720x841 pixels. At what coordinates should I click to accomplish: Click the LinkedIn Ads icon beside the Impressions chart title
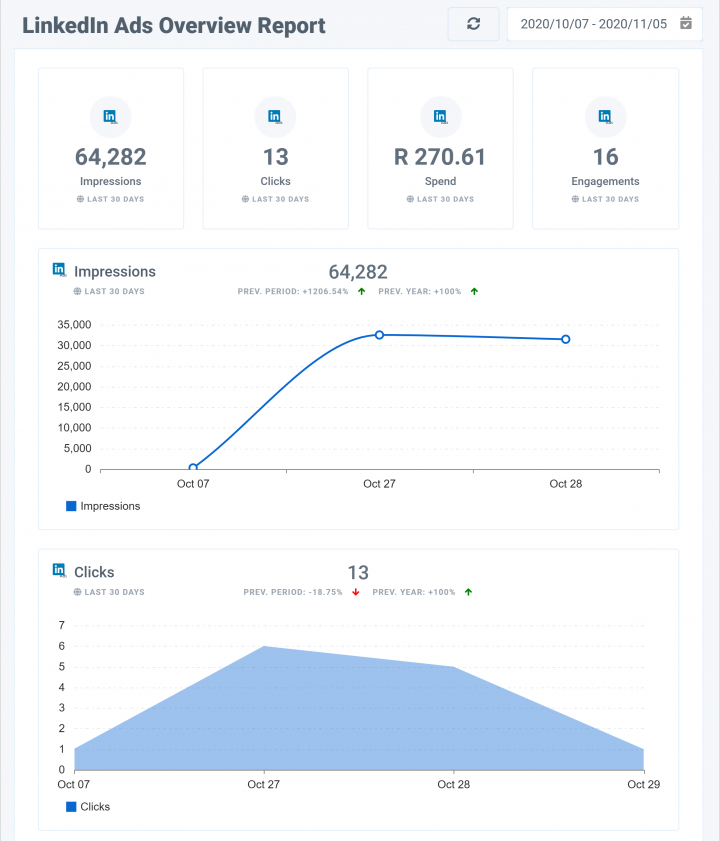pos(59,269)
